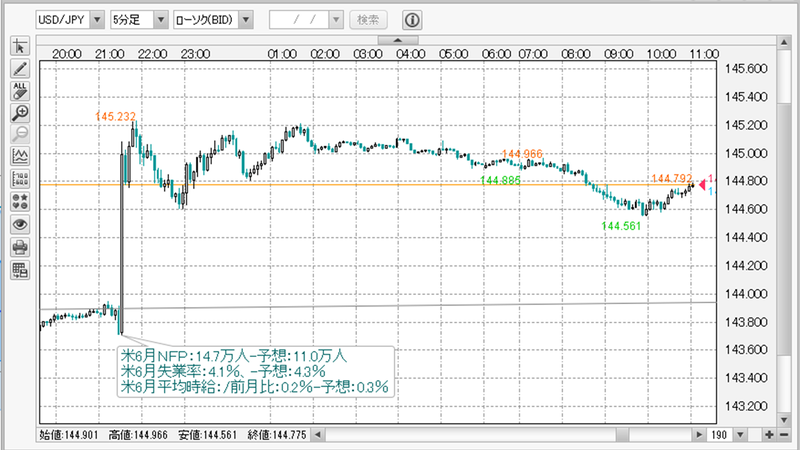Open the date picker dropdown arrow
800x450 pixels.
pyautogui.click(x=336, y=20)
